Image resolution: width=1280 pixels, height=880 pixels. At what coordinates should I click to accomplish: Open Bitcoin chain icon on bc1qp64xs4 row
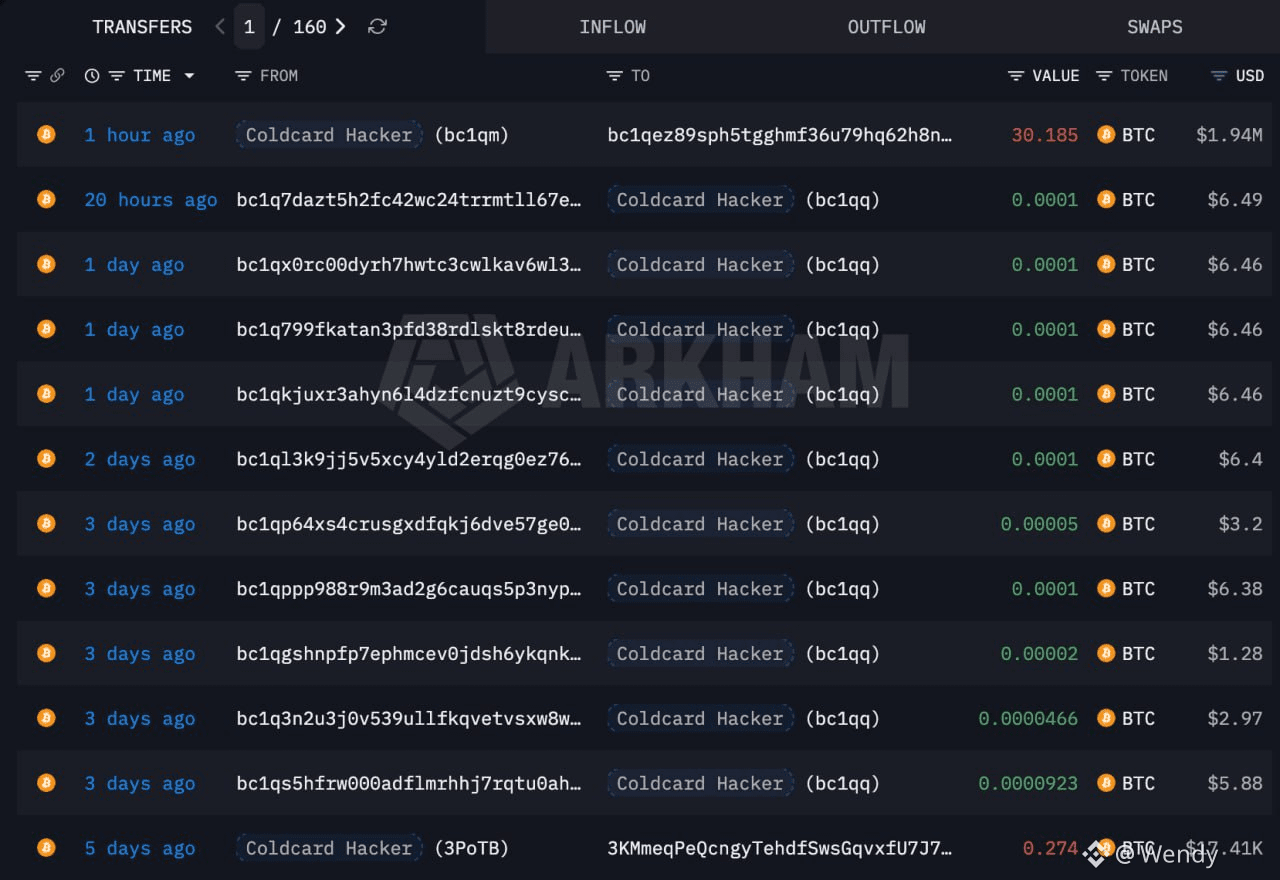[46, 523]
